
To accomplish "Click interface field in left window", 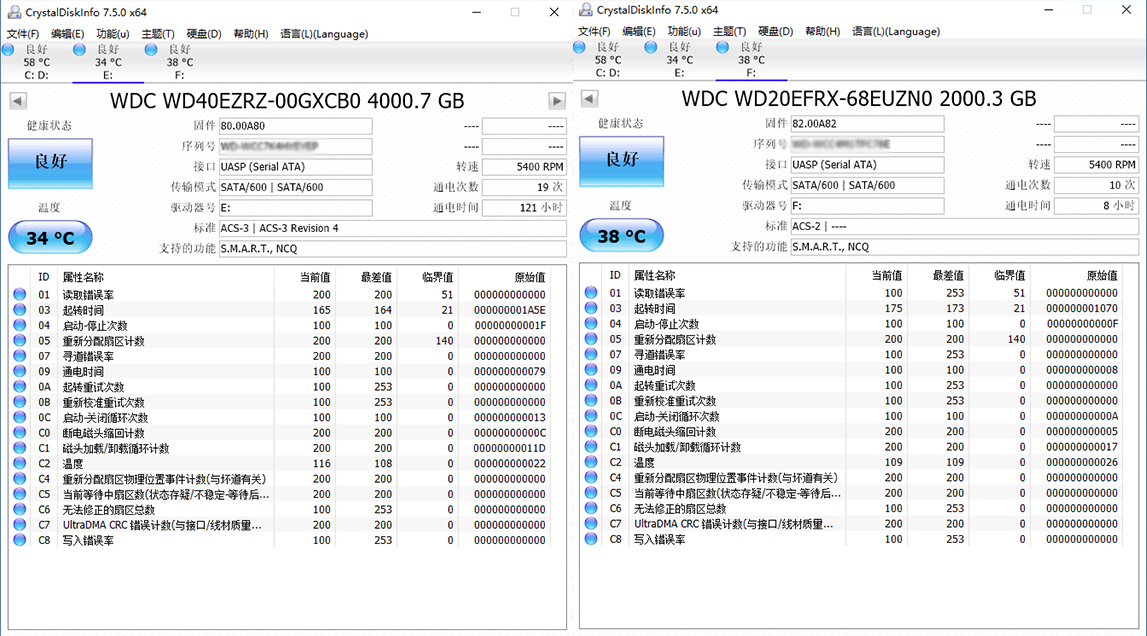I will coord(296,167).
